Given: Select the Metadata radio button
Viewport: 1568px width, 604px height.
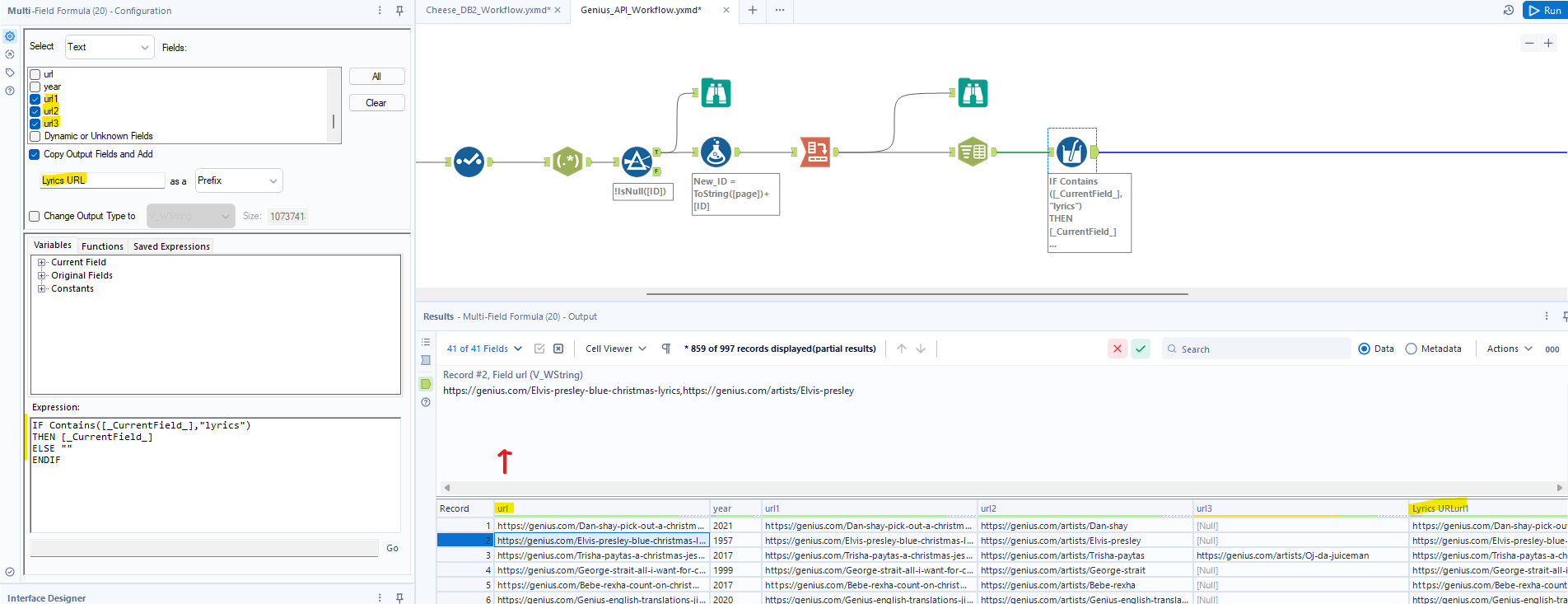Looking at the screenshot, I should [1411, 349].
